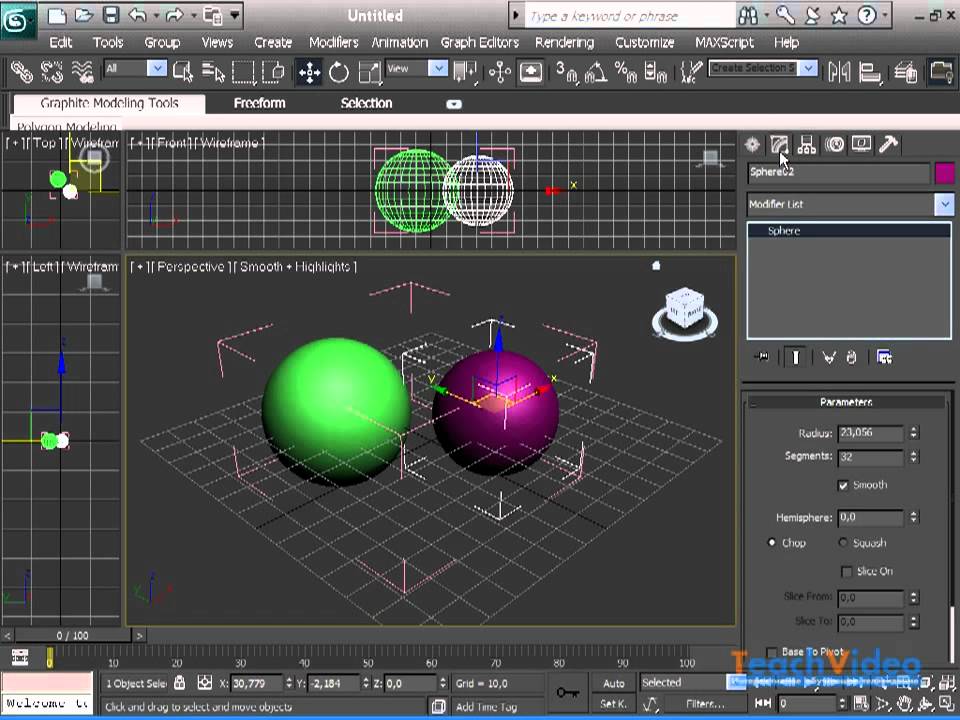Click Remove Modifier trash icon
Viewport: 960px width, 720px height.
click(851, 357)
